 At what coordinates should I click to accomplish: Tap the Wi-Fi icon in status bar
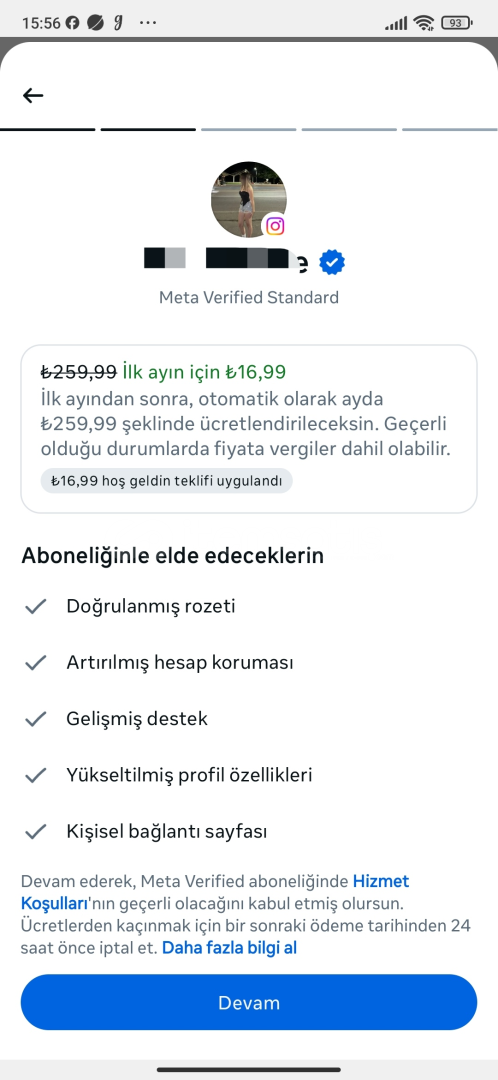[x=422, y=23]
